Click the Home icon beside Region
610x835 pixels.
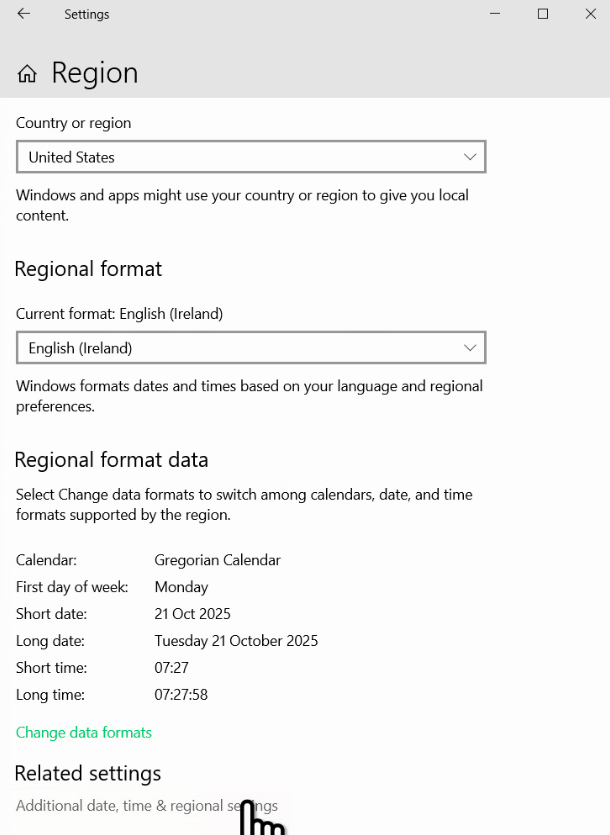[28, 74]
